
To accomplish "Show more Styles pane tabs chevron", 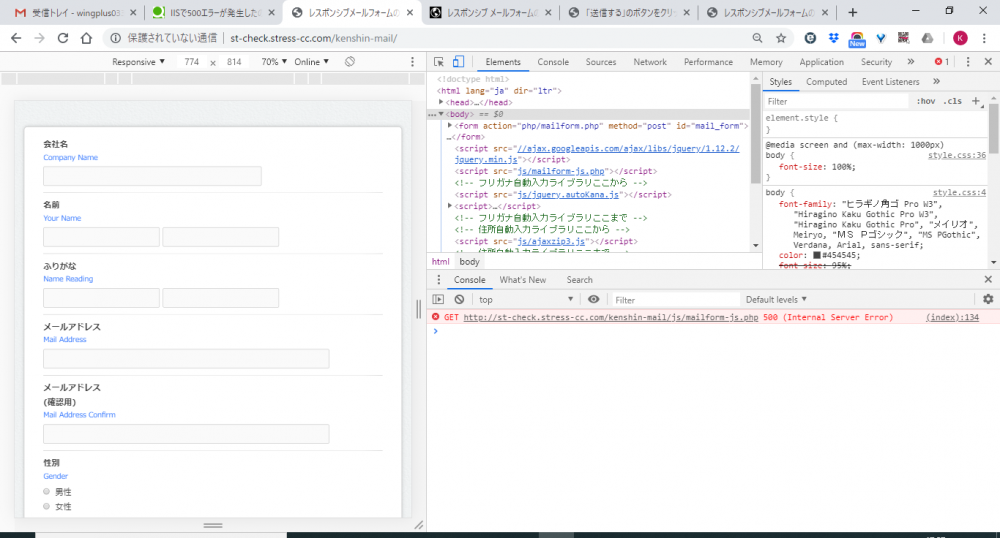I will tap(936, 82).
